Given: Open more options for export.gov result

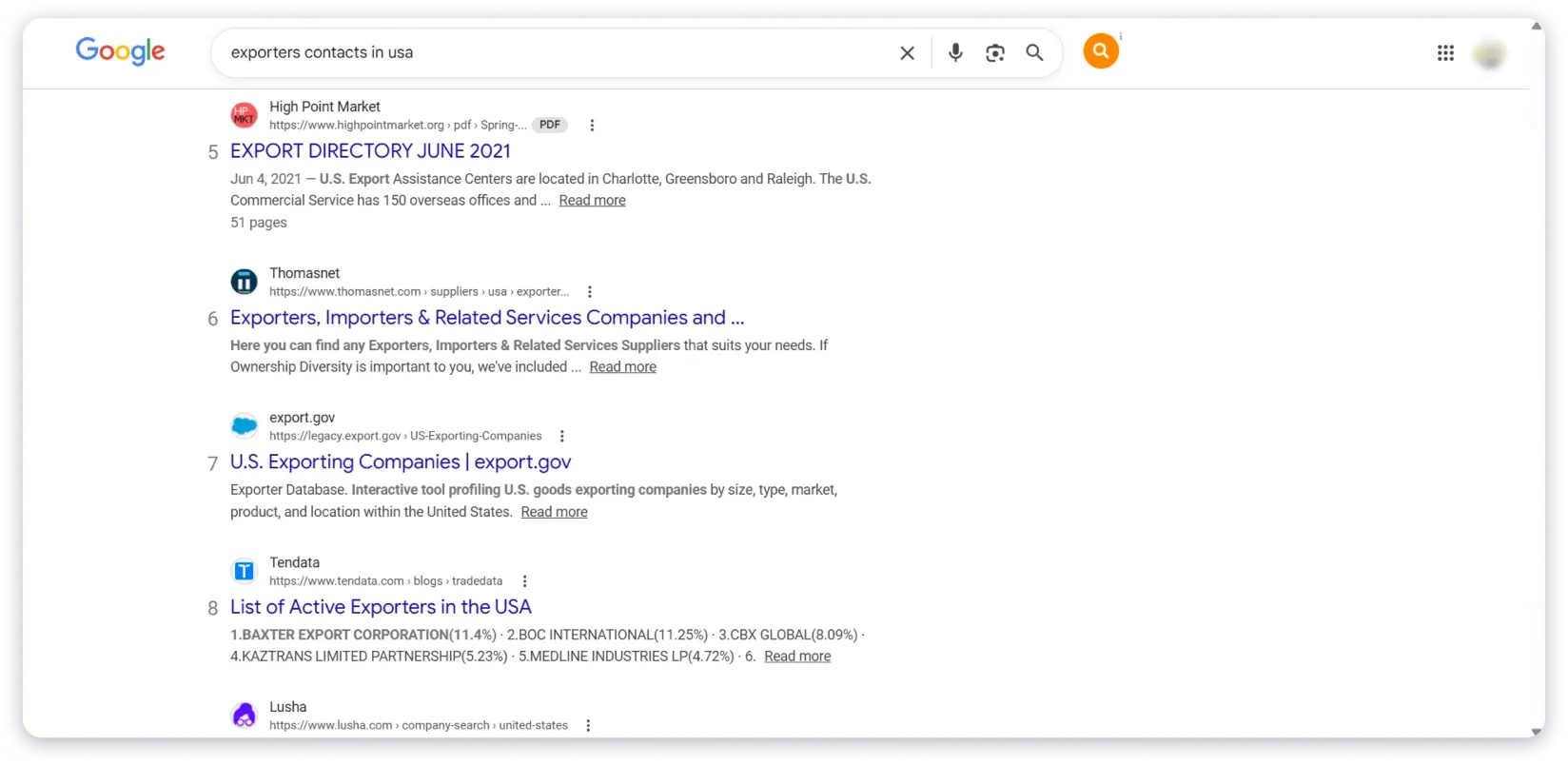Looking at the screenshot, I should [562, 437].
